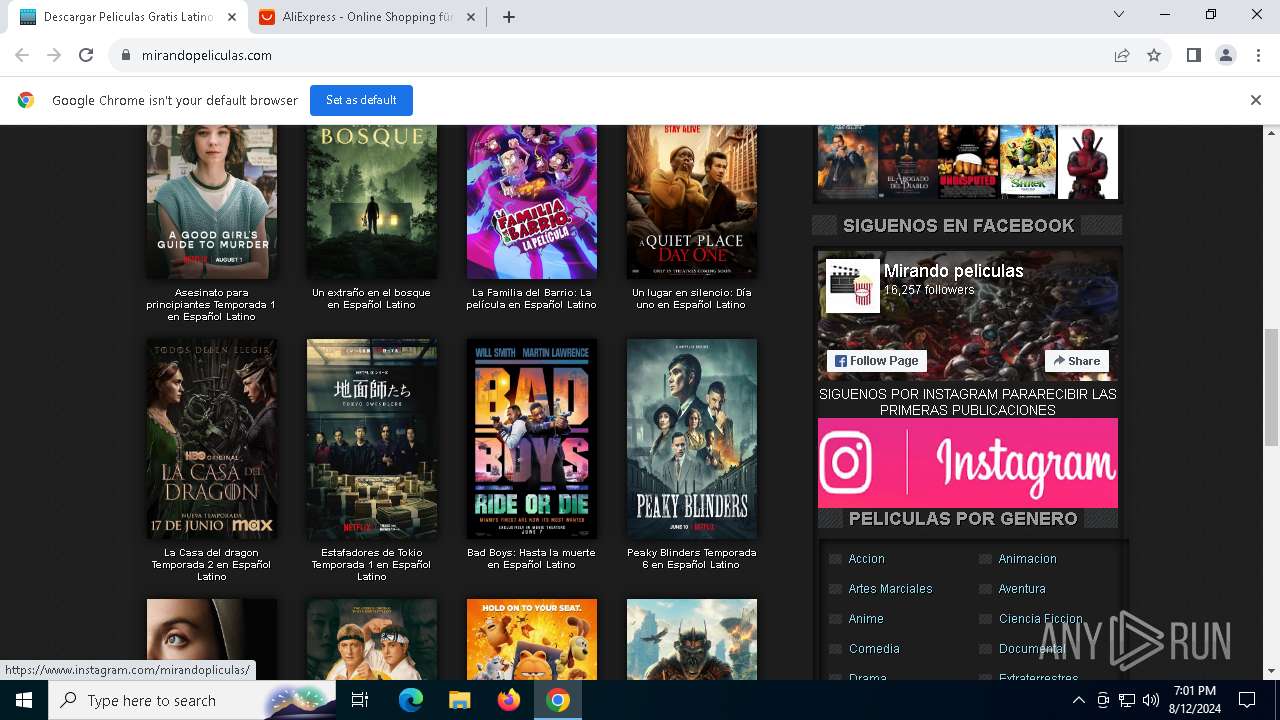Open the volume control in system tray
This screenshot has width=1280, height=720.
pos(1150,700)
